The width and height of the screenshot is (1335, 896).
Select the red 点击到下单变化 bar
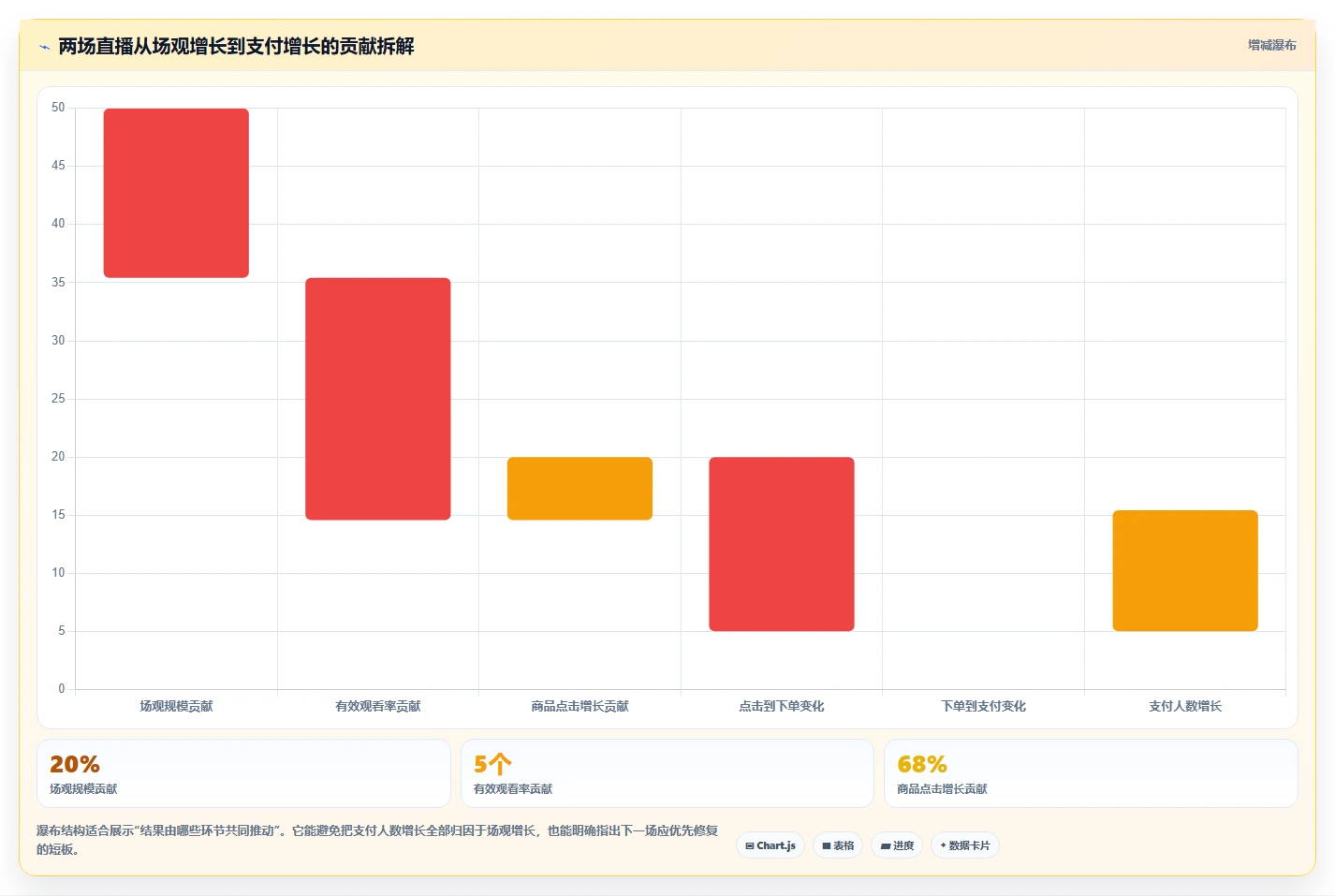(x=782, y=544)
